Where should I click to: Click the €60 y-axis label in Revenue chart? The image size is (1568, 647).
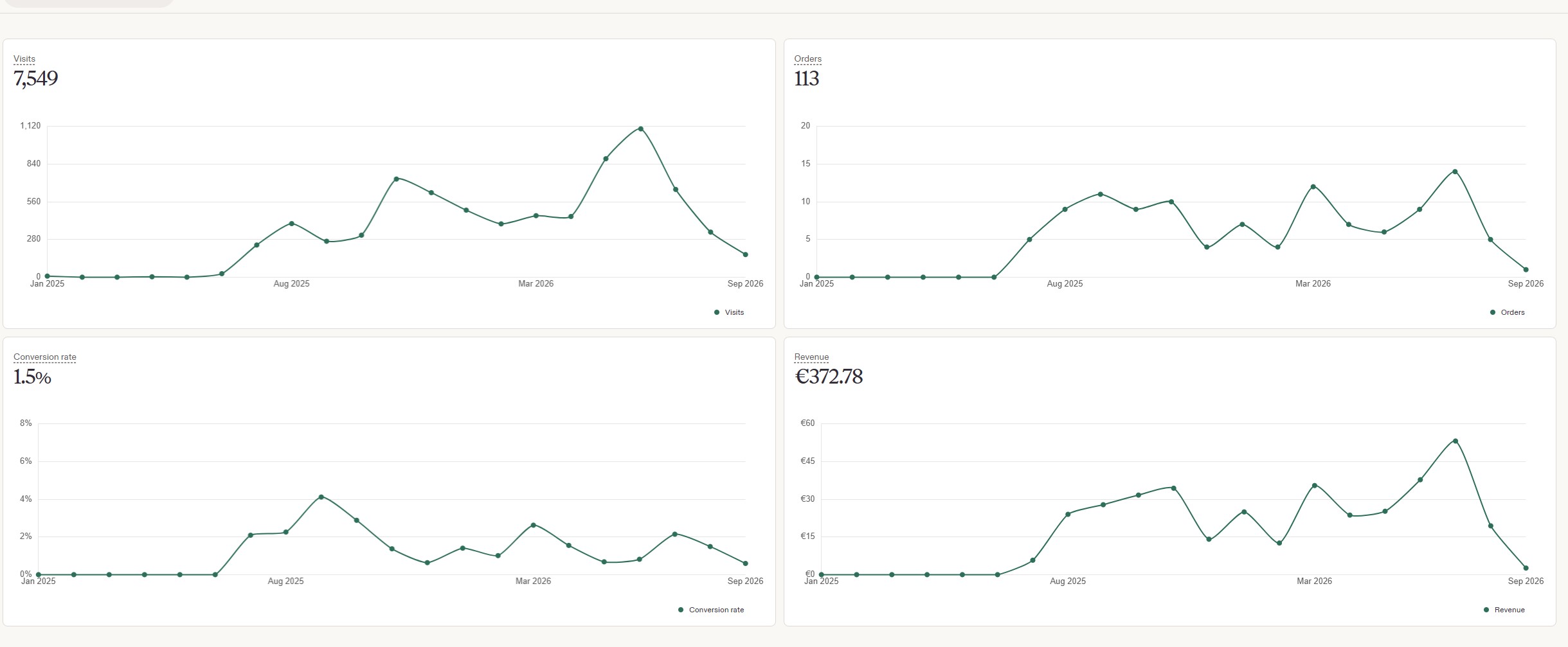807,423
